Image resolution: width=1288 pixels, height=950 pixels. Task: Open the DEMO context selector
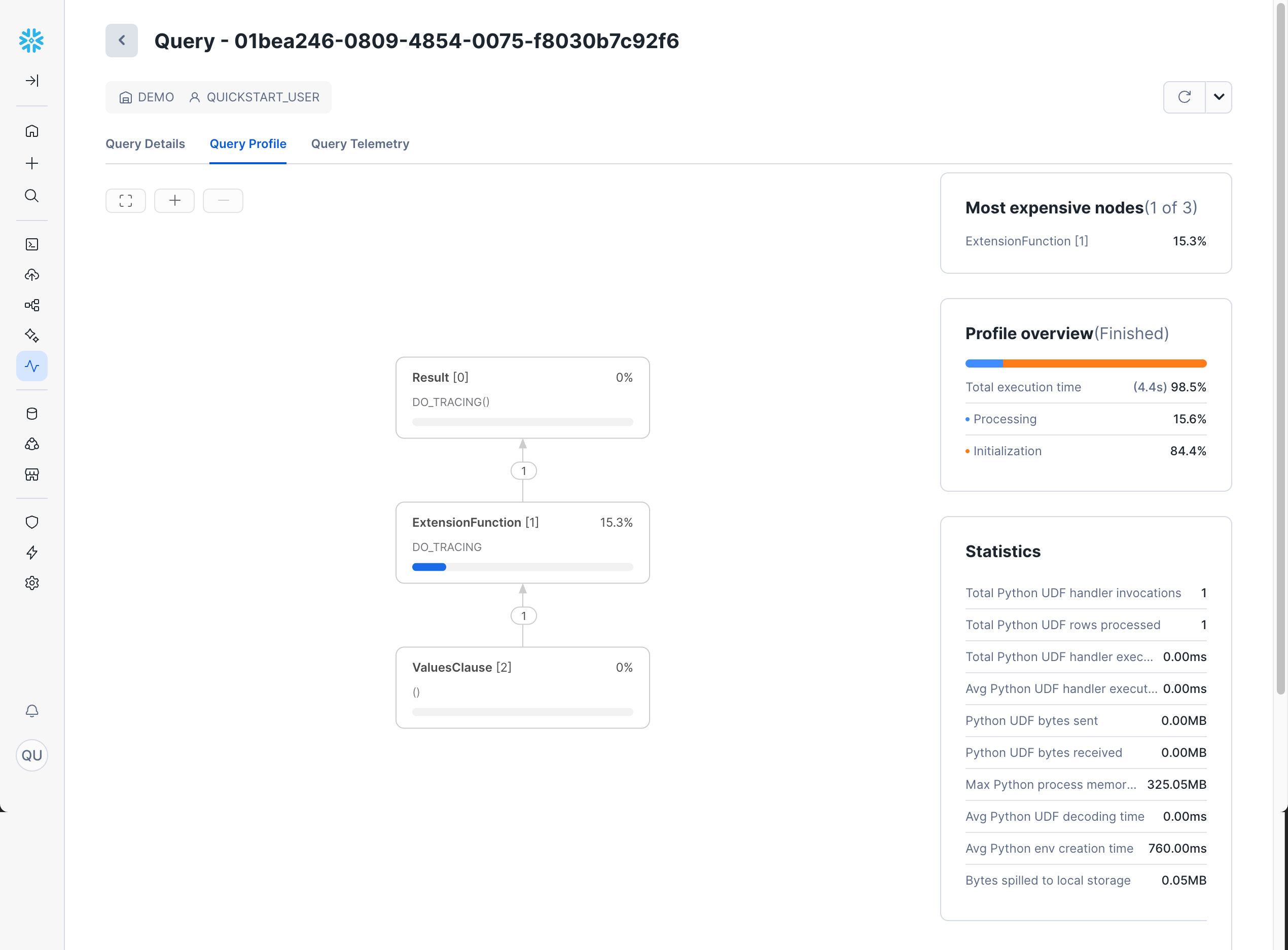click(146, 97)
